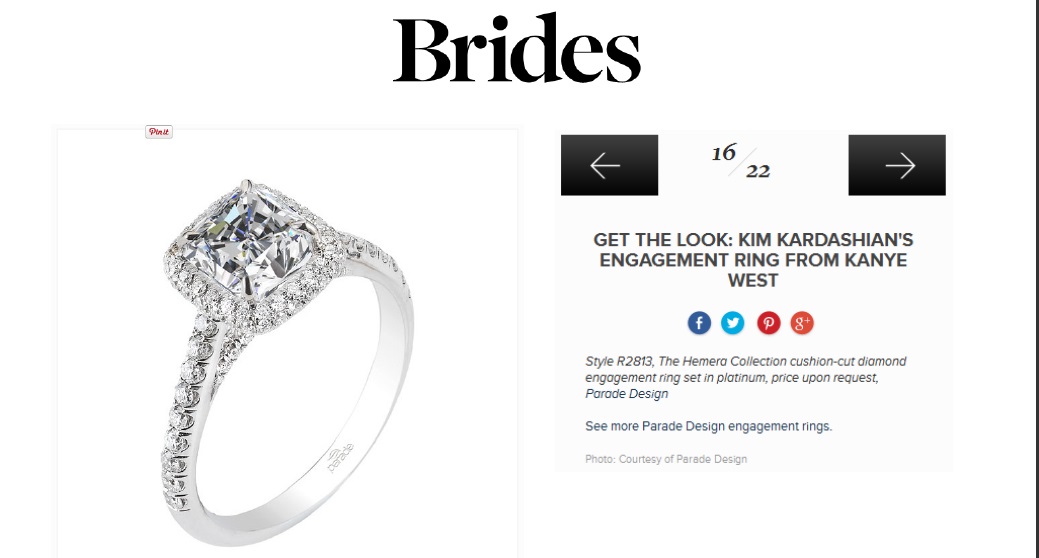Tweet this ring via the Twitter icon

pos(733,323)
